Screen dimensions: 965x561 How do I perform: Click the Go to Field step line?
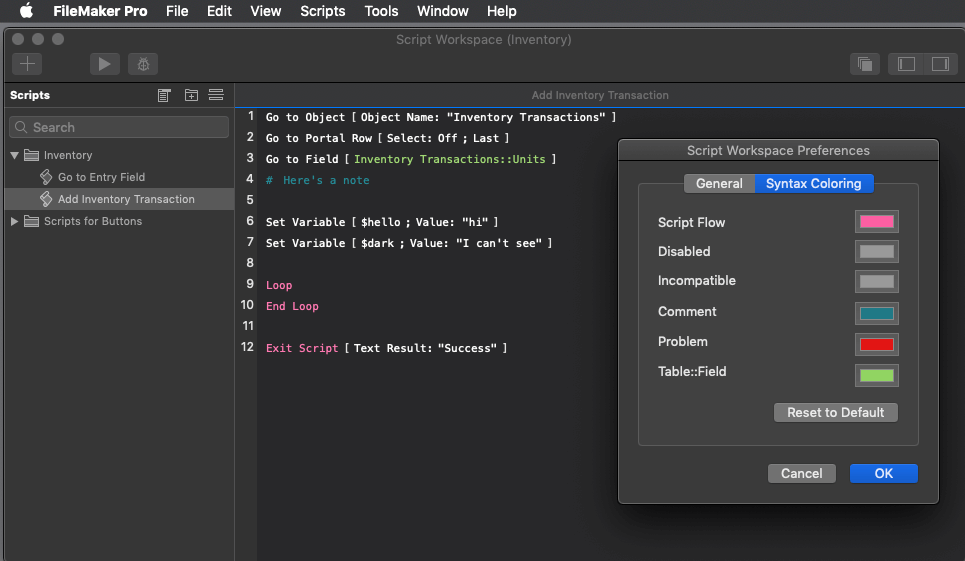[410, 159]
